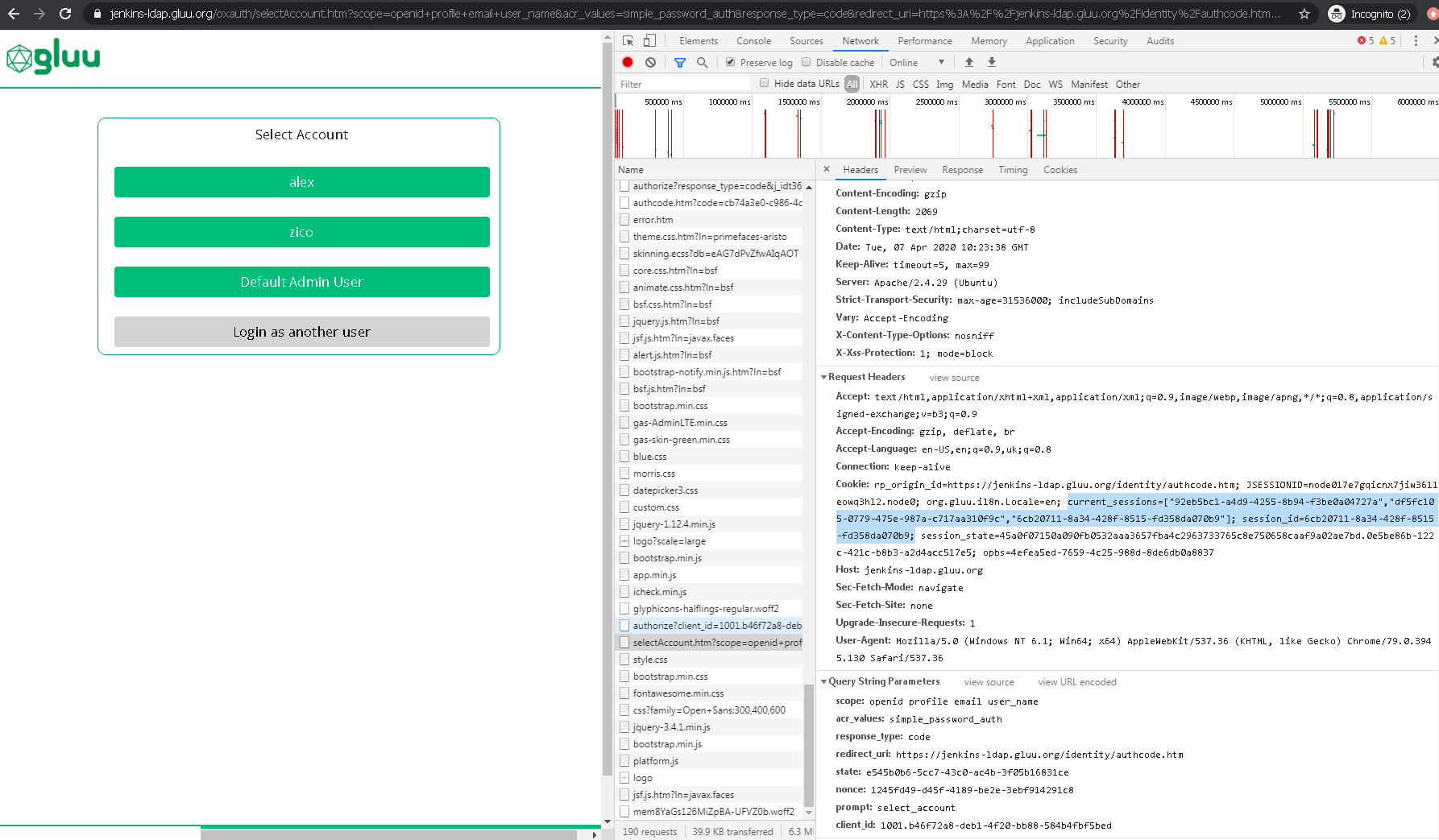Viewport: 1439px width, 840px height.
Task: Stop recording network log with red record button
Action: click(627, 62)
